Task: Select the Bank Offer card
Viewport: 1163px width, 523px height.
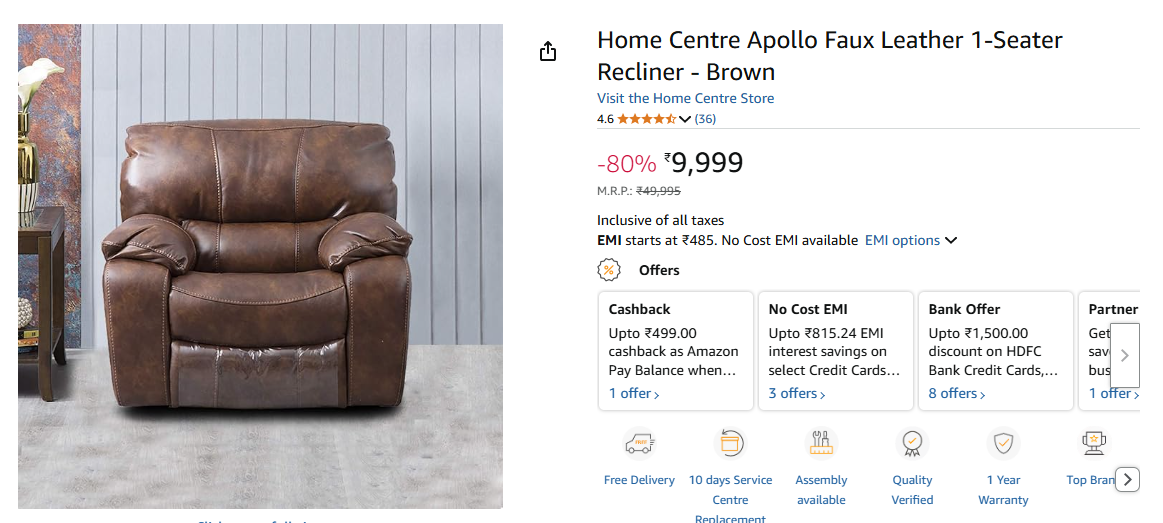Action: click(994, 350)
